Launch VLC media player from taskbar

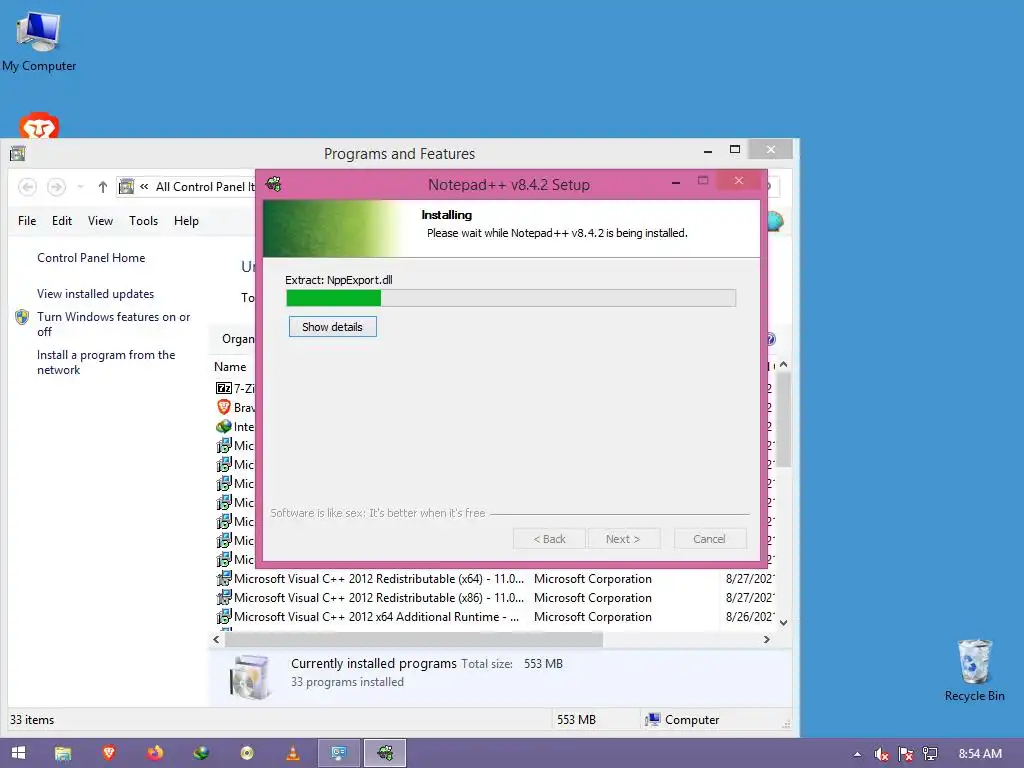pyautogui.click(x=293, y=753)
